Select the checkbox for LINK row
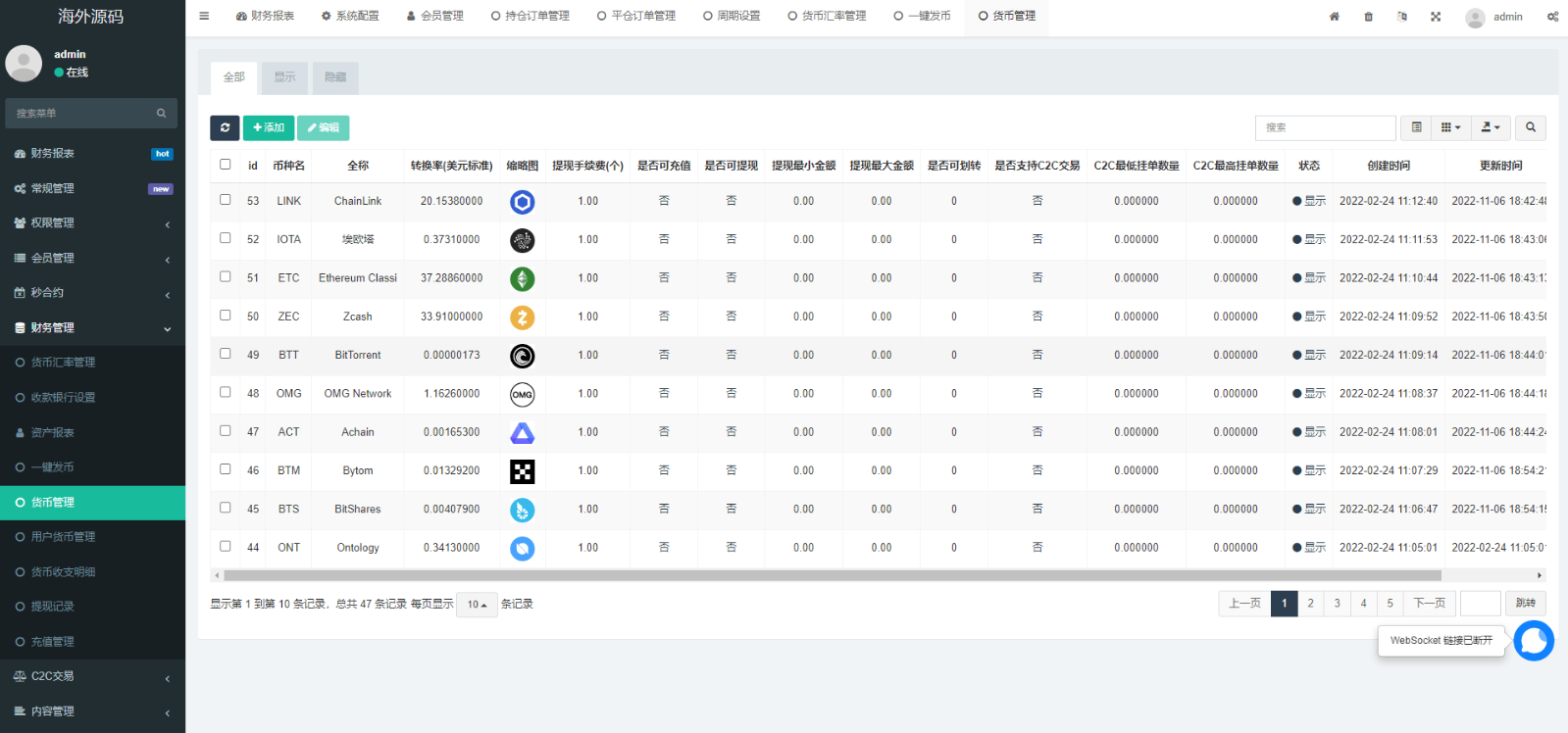This screenshot has width=1568, height=733. (226, 200)
